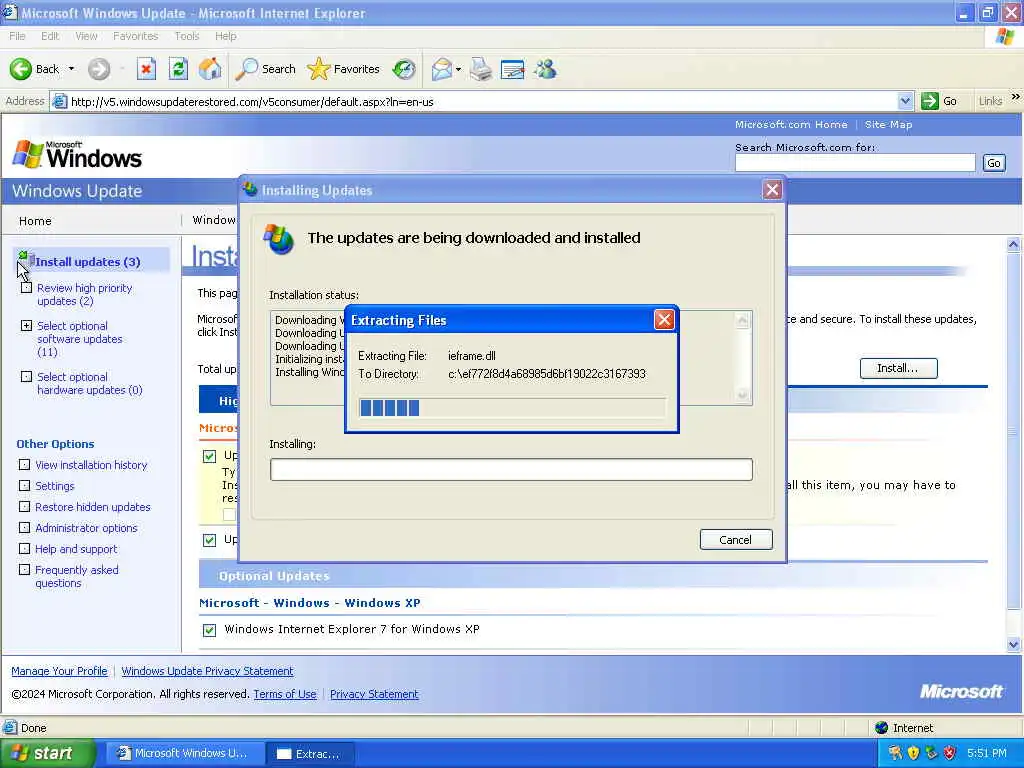
Task: Click Review high priority updates link
Action: click(84, 295)
